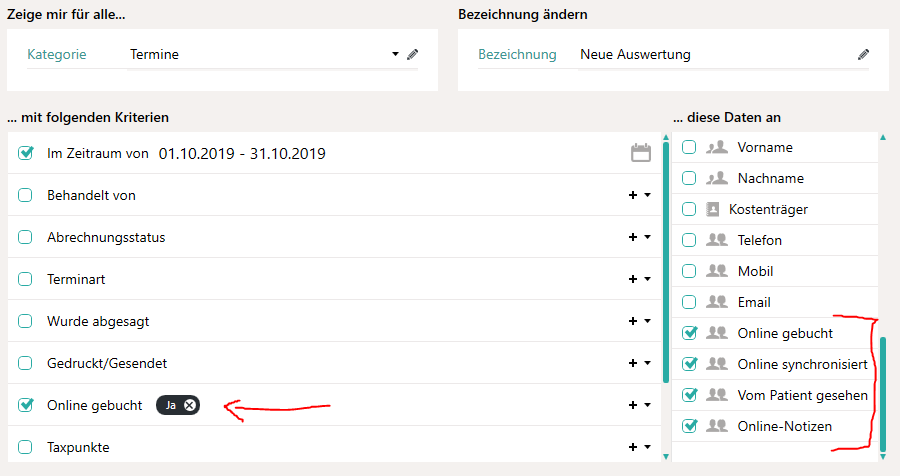Uncheck the Online gebucht criteria checkbox
The width and height of the screenshot is (900, 476).
coord(25,405)
